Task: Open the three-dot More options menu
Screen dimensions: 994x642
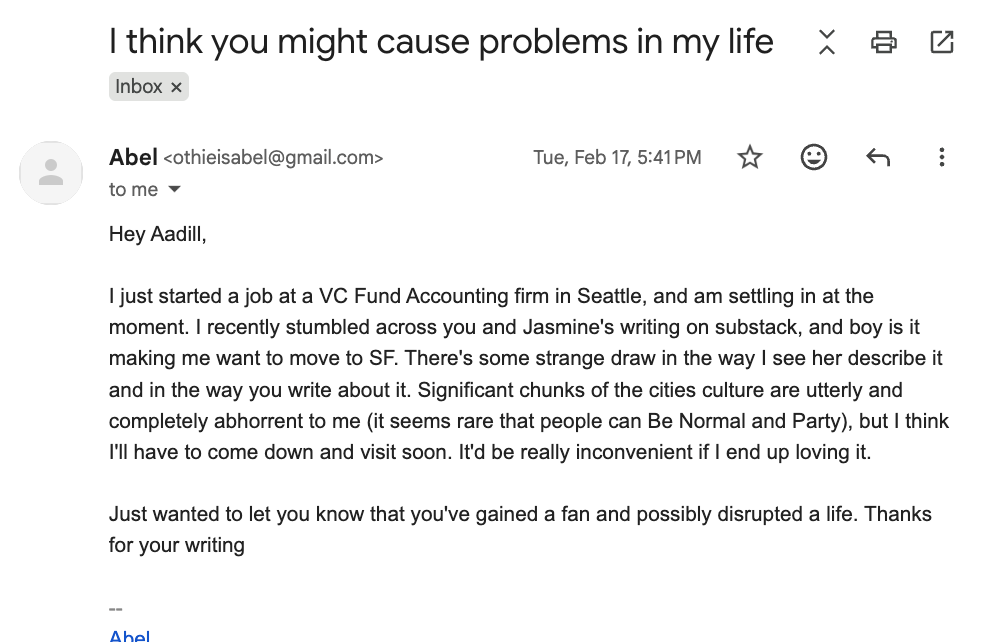Action: tap(942, 157)
